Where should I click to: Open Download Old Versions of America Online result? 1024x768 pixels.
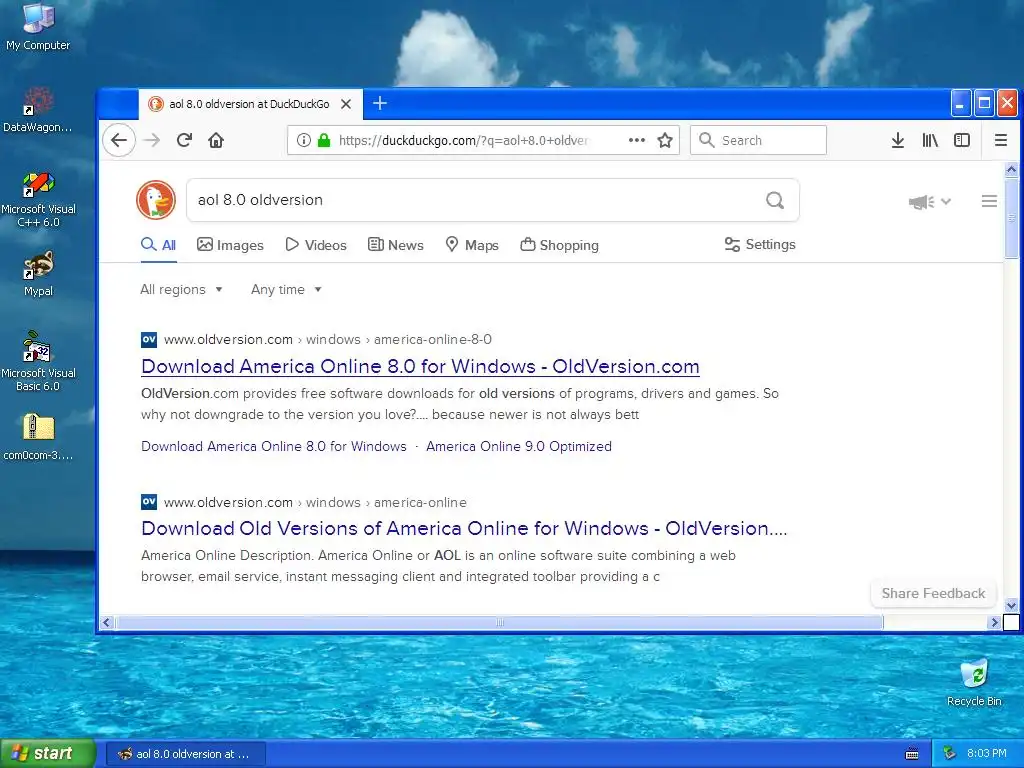[x=464, y=528]
